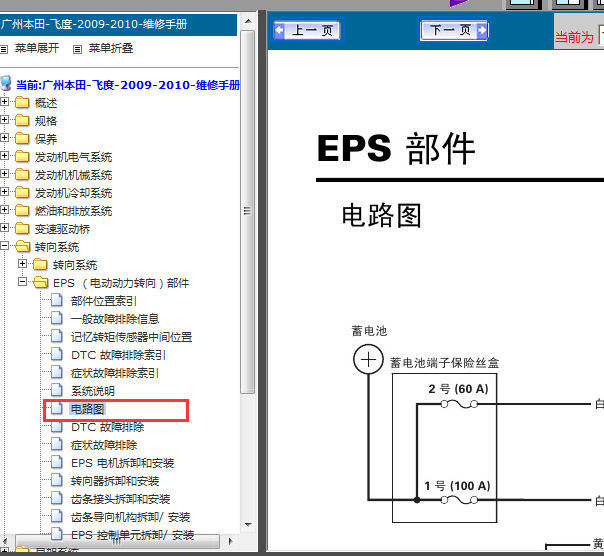The image size is (604, 556).
Task: Select 概述 folder icon
Action: (x=22, y=102)
